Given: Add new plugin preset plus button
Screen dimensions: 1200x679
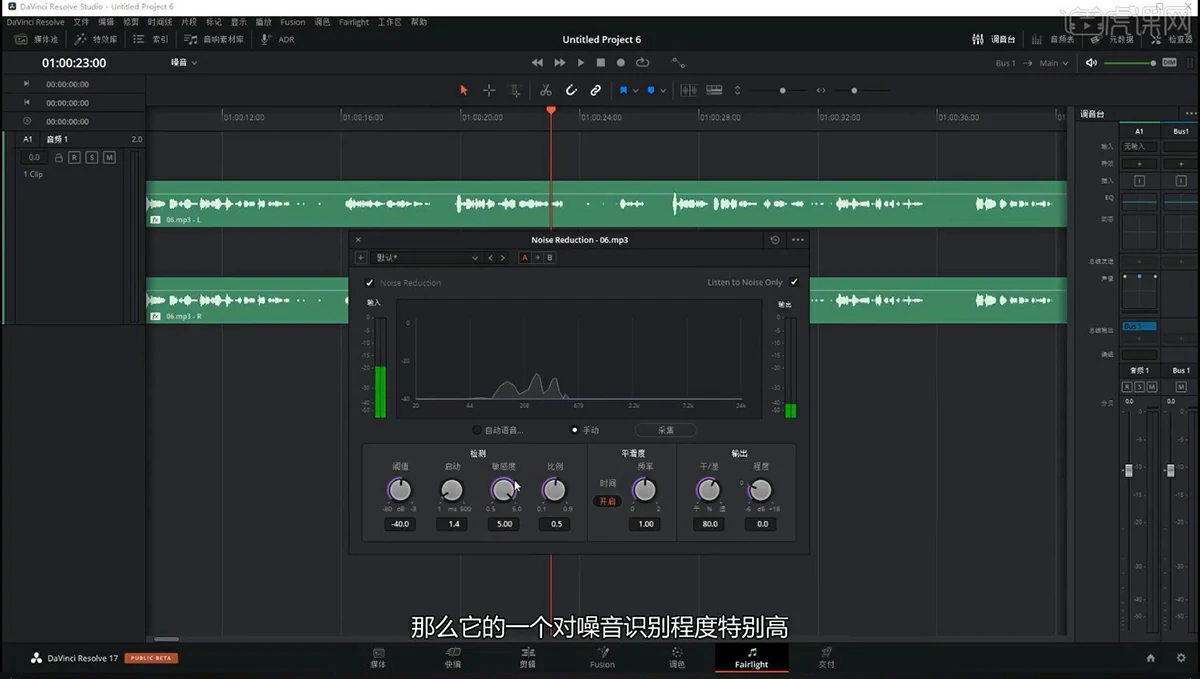Looking at the screenshot, I should (x=361, y=258).
